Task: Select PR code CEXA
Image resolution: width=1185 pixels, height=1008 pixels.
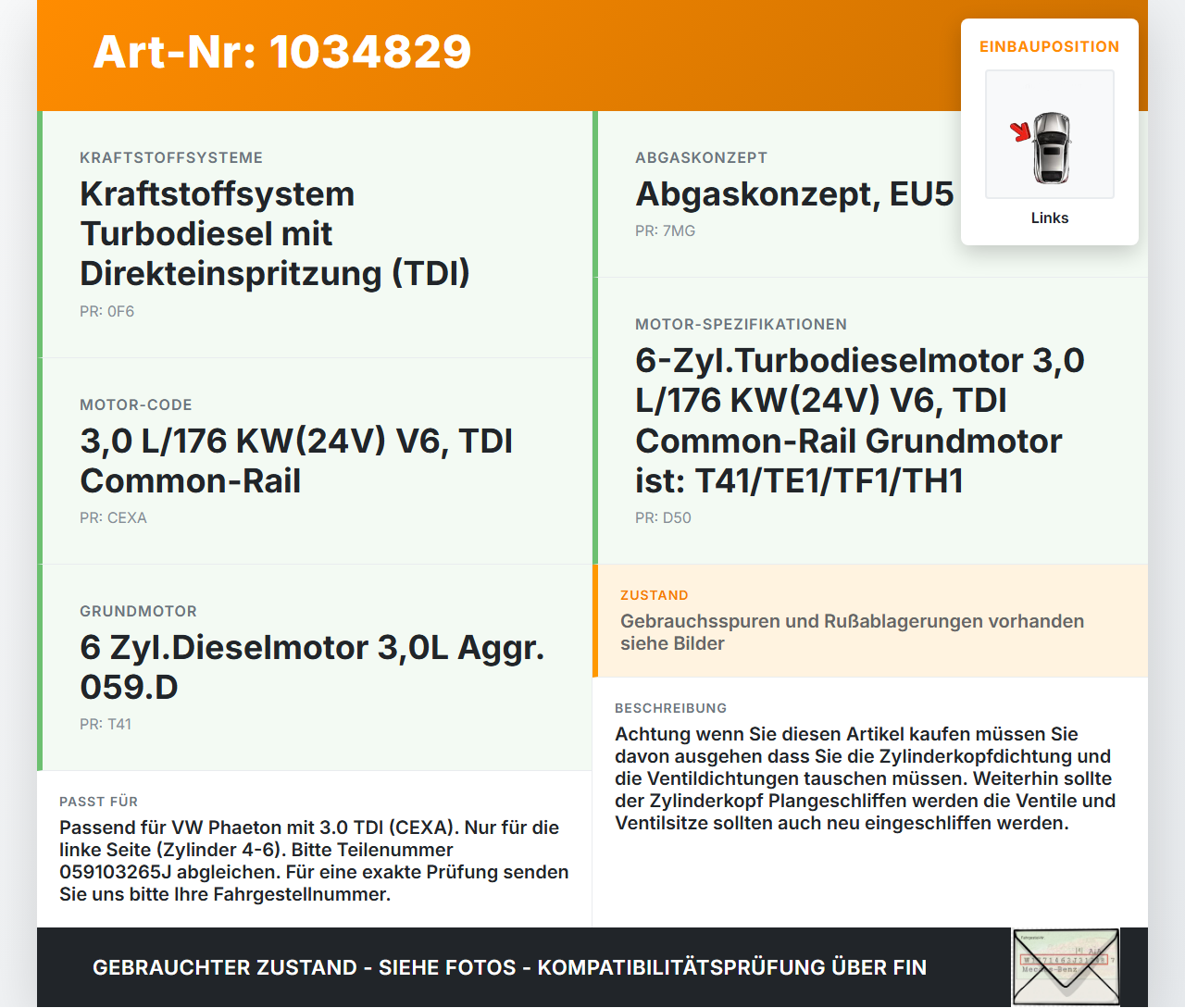Action: point(113,518)
